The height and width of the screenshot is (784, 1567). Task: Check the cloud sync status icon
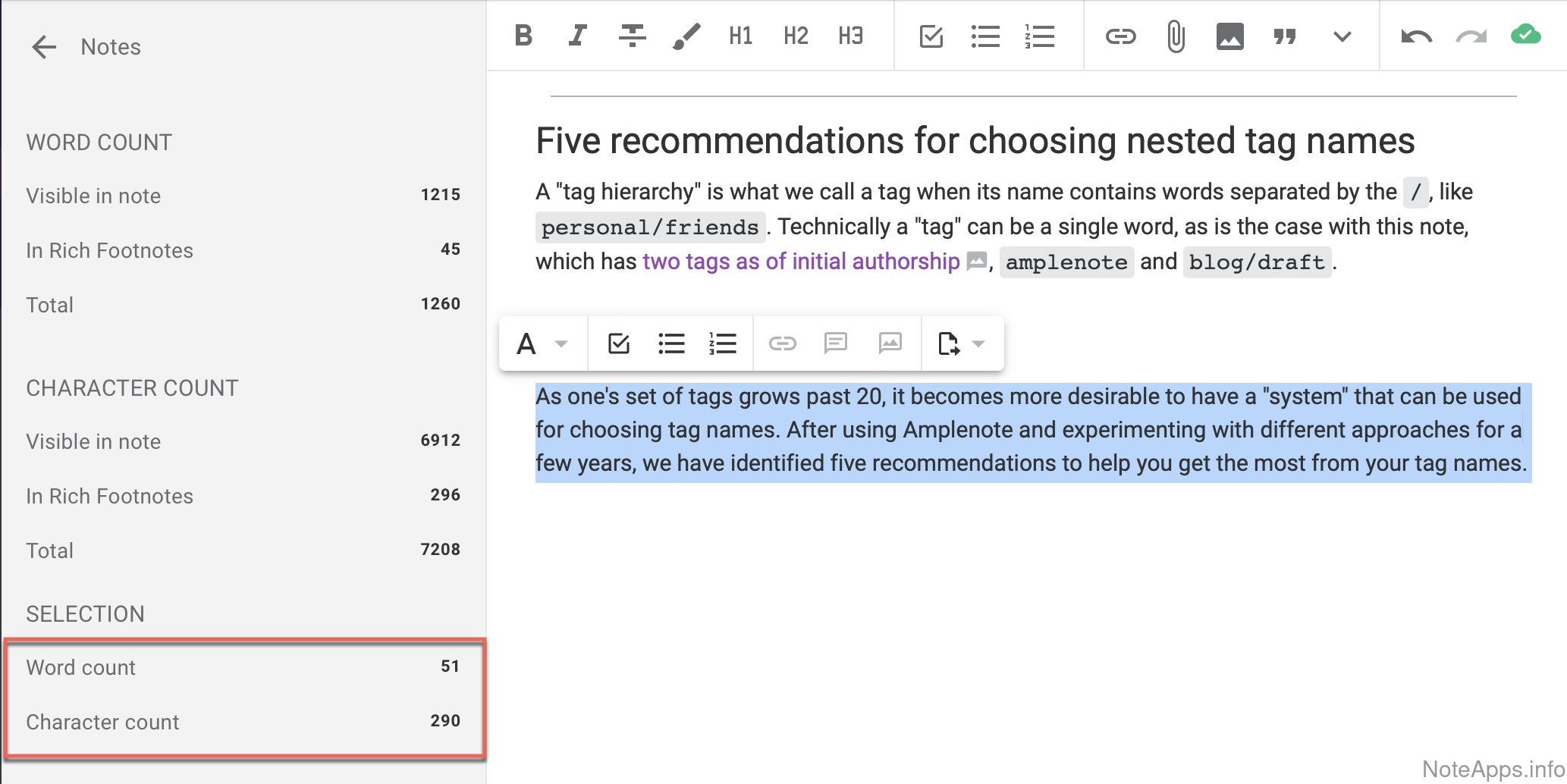pos(1525,34)
